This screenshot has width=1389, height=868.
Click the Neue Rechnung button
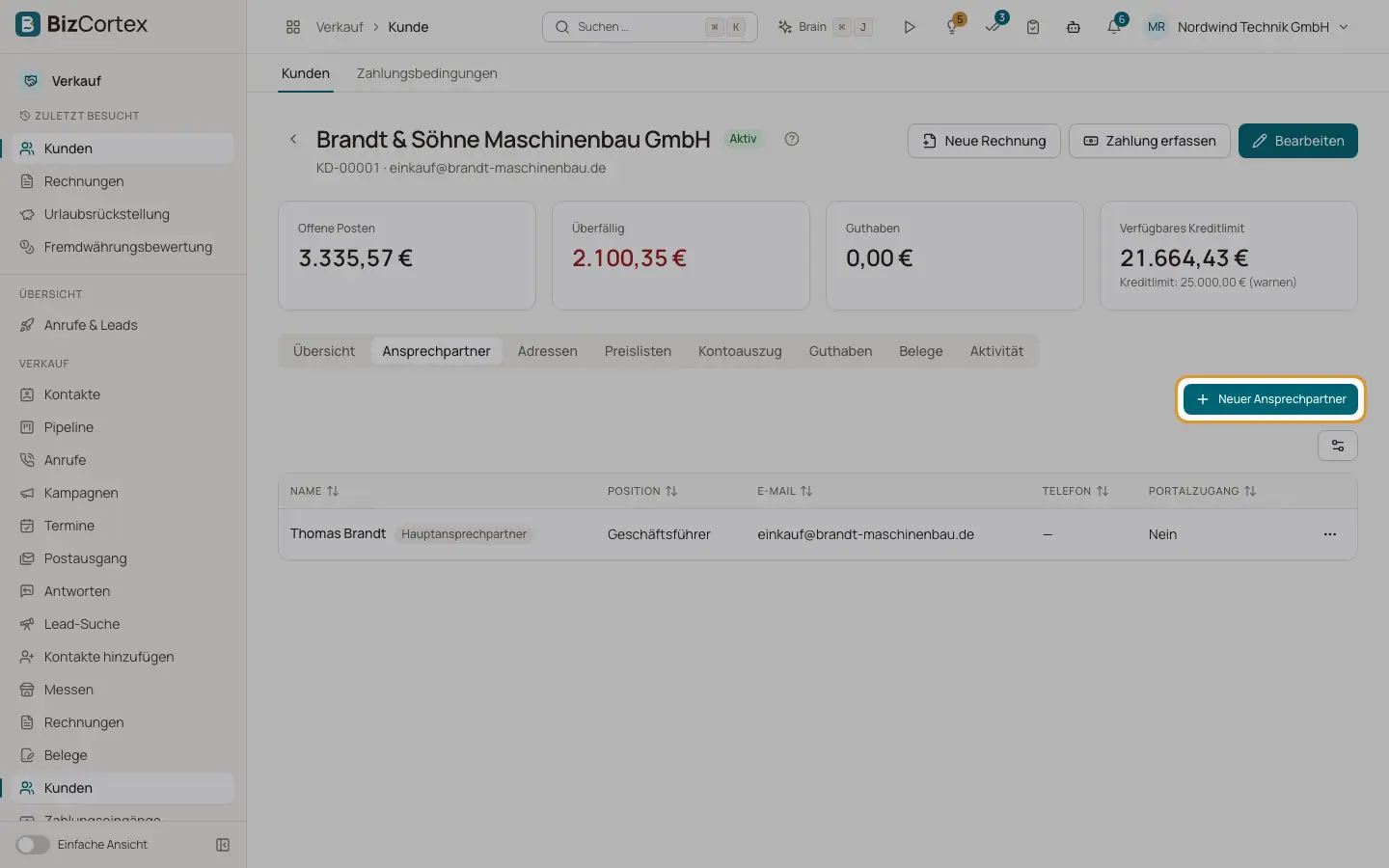click(984, 141)
